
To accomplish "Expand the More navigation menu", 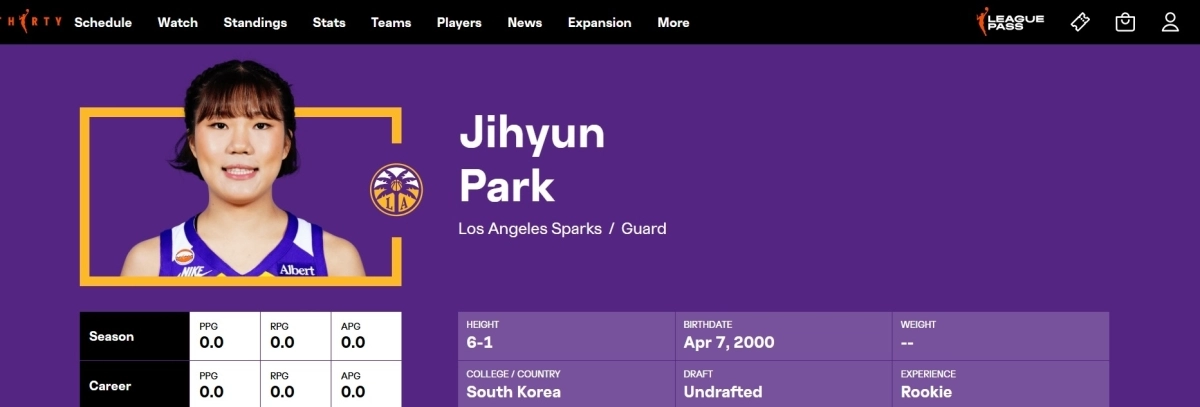I will 673,22.
